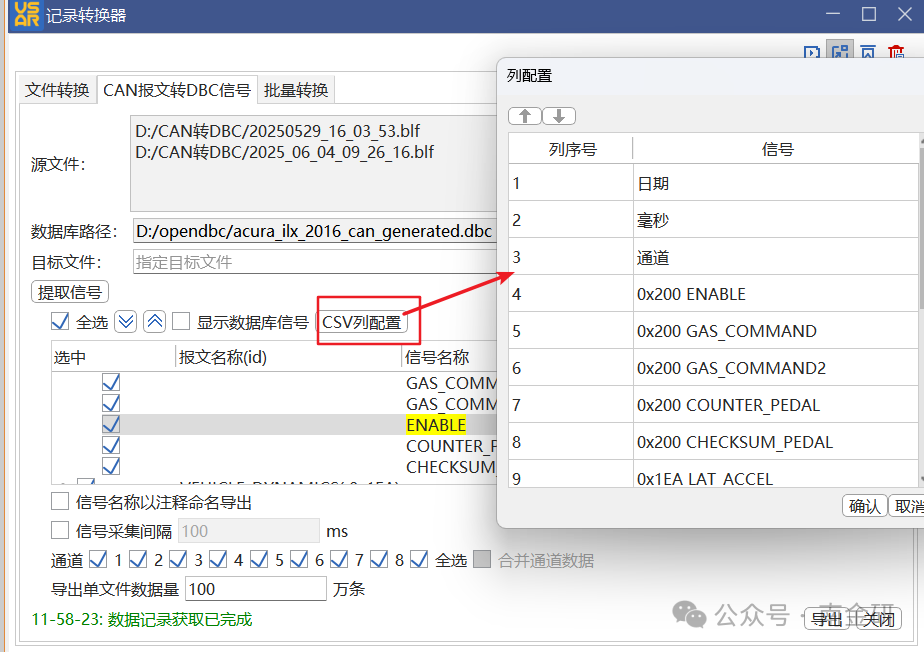Enable the 显示数据库信号 checkbox

pos(181,321)
